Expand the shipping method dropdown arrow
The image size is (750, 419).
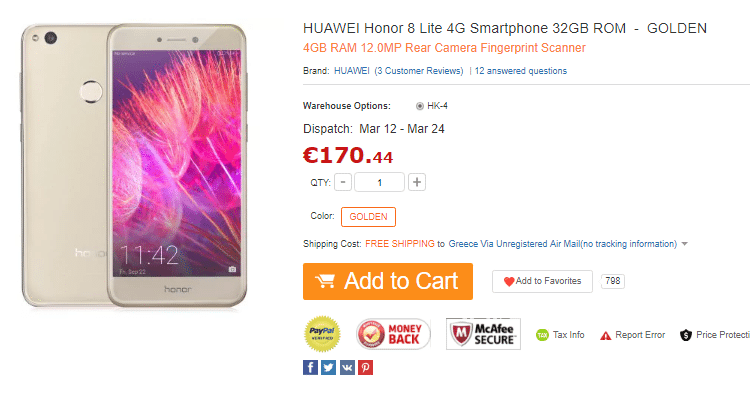pyautogui.click(x=684, y=244)
